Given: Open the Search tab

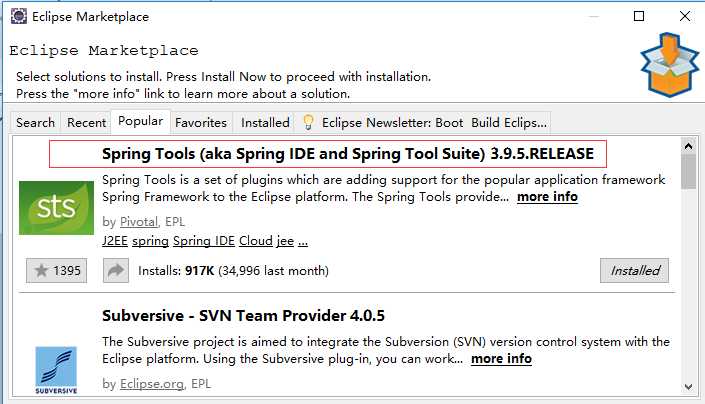Looking at the screenshot, I should [x=36, y=123].
